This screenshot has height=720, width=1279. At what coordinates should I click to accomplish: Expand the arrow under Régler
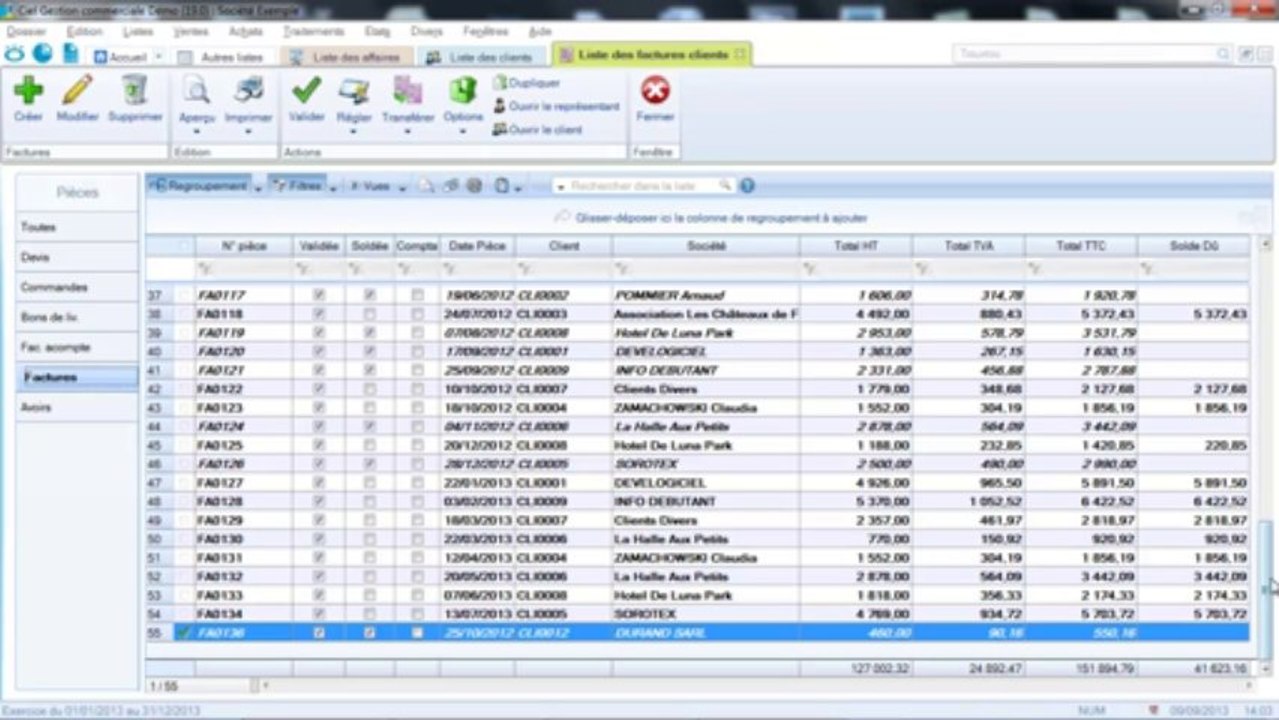(353, 131)
